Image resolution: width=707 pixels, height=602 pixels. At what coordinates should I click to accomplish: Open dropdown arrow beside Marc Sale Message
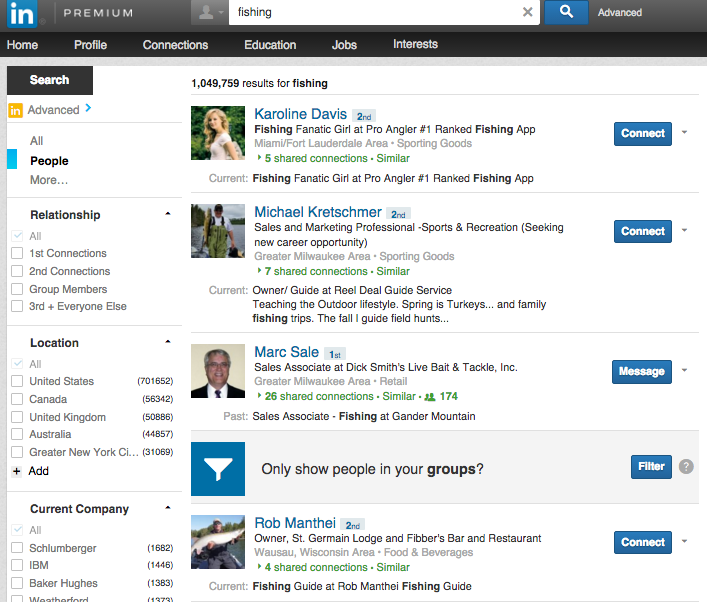(684, 371)
